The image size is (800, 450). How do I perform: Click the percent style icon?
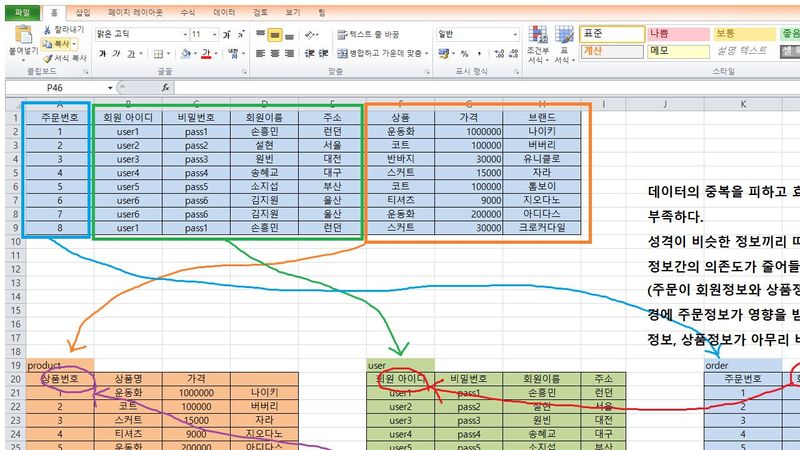coord(464,53)
